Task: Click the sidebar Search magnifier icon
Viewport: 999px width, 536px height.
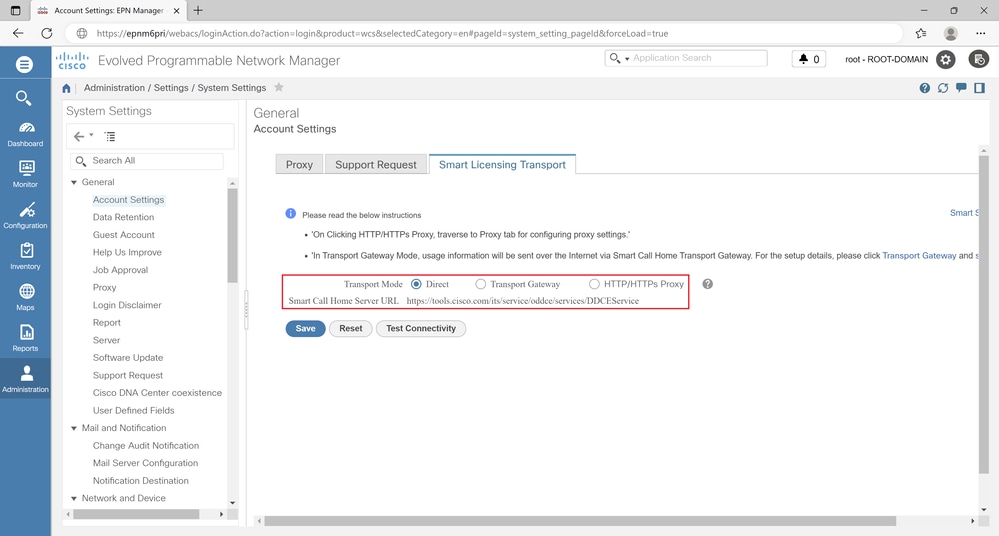Action: [24, 98]
